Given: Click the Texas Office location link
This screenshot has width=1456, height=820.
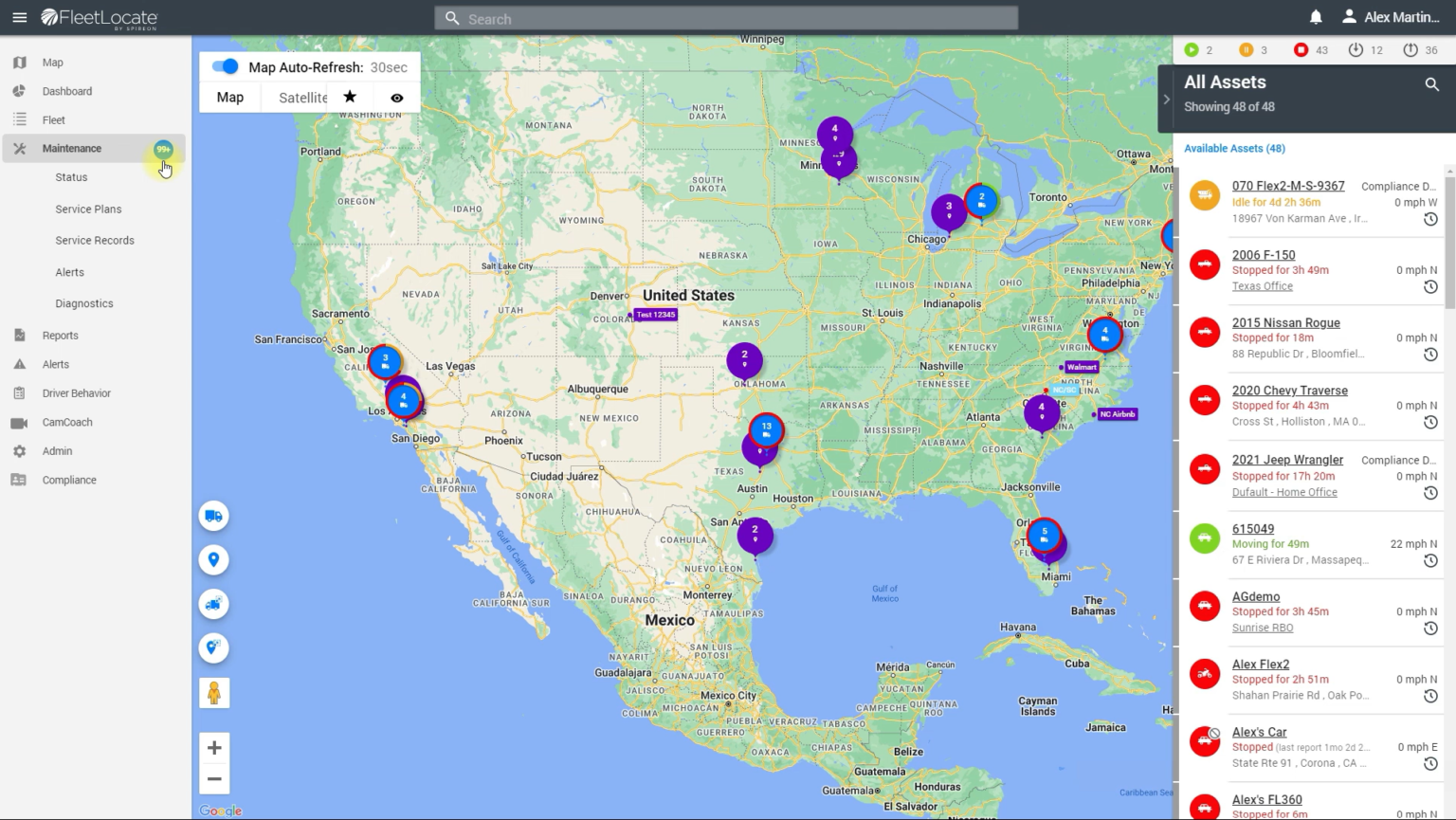Looking at the screenshot, I should tap(1262, 286).
